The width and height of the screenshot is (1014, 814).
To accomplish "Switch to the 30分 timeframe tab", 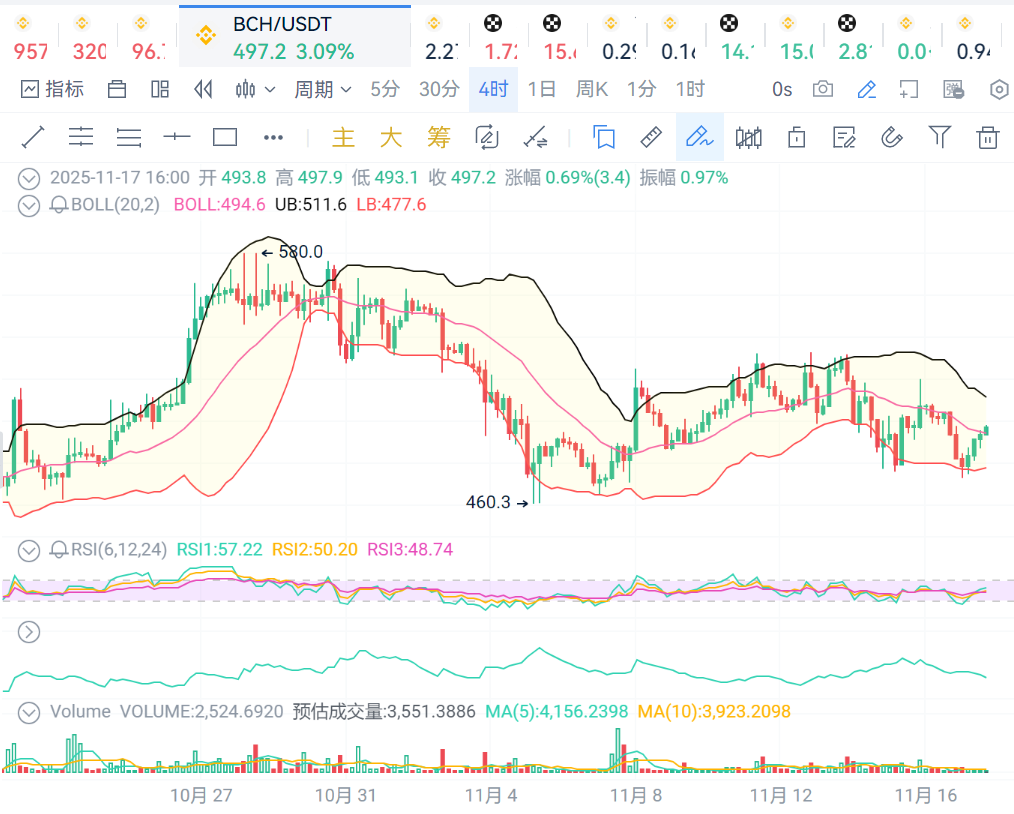I will coord(438,89).
